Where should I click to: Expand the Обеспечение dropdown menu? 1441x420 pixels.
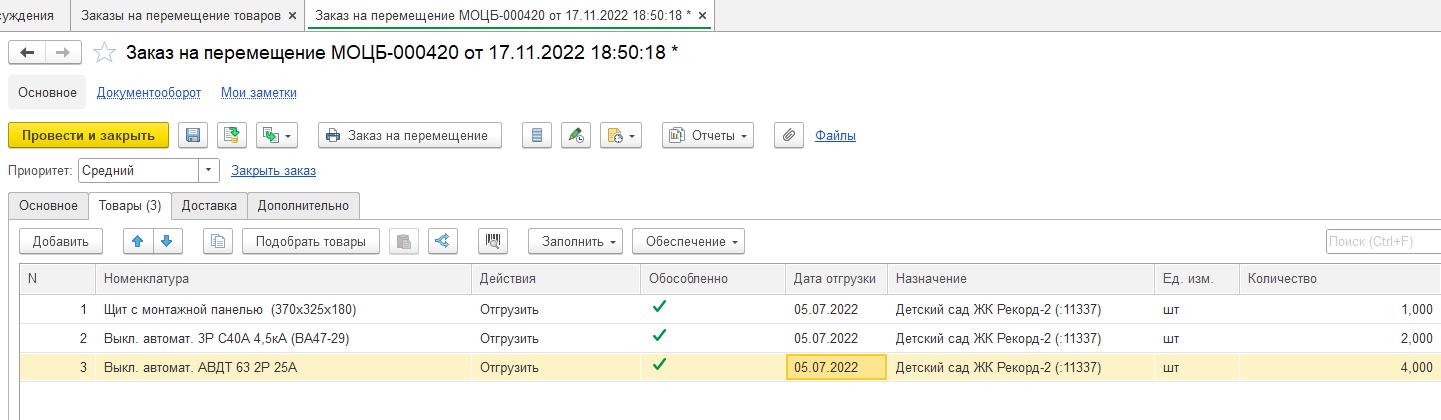687,241
